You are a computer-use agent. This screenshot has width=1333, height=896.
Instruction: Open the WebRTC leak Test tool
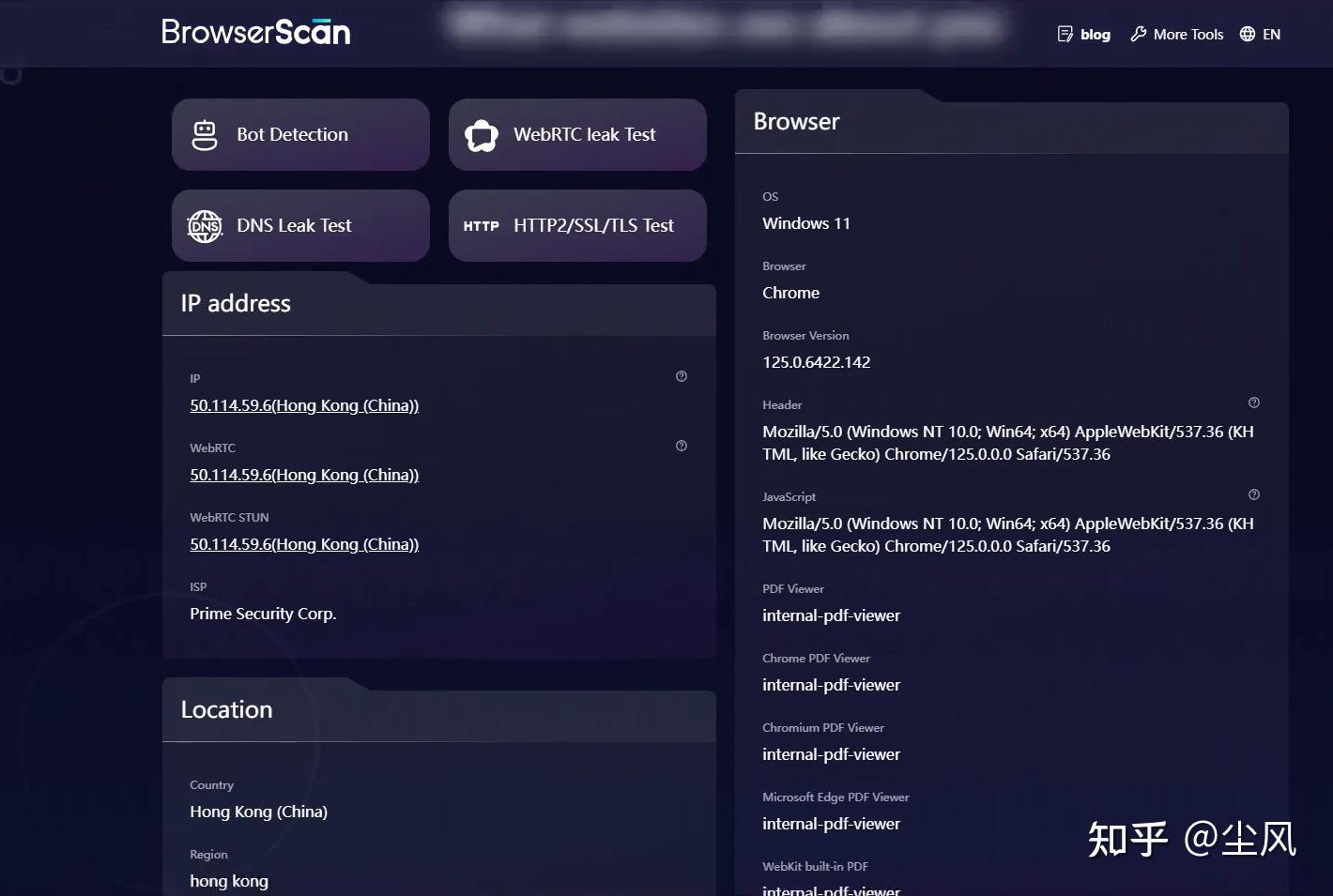(x=577, y=134)
